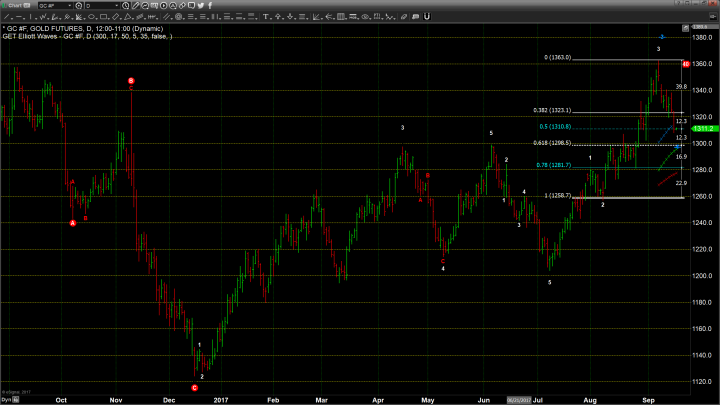The image size is (720, 405).
Task: Select the text label T tool
Action: pos(265,17)
